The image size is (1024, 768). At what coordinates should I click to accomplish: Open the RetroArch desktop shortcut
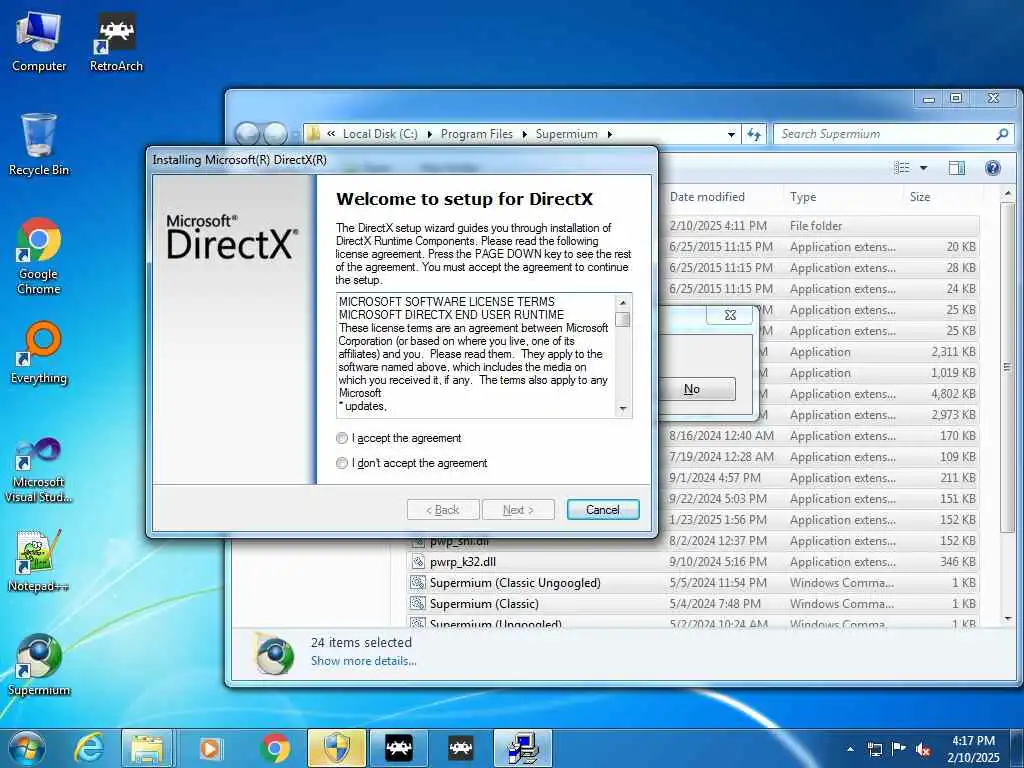point(116,42)
